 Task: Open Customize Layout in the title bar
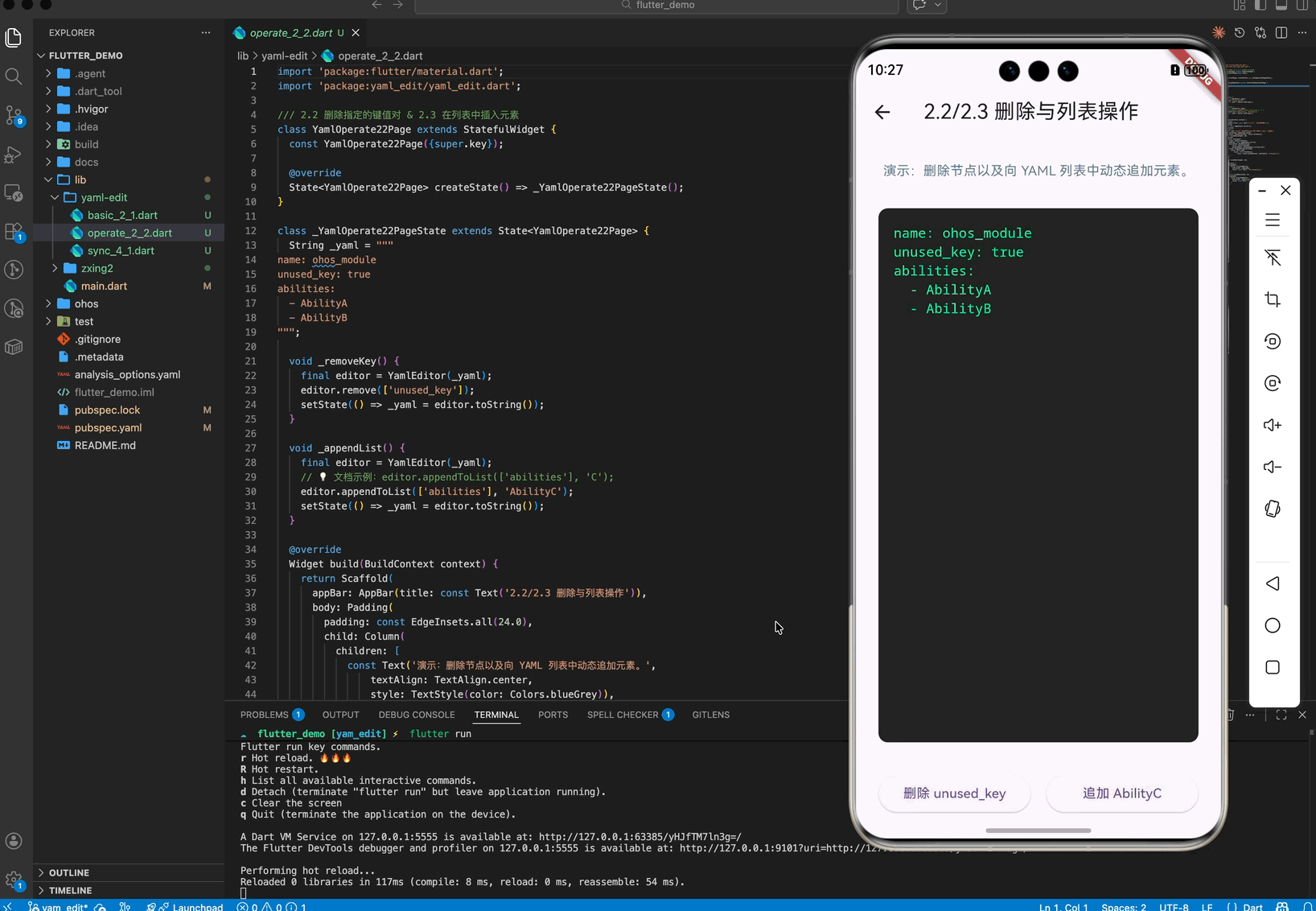pyautogui.click(x=1240, y=5)
